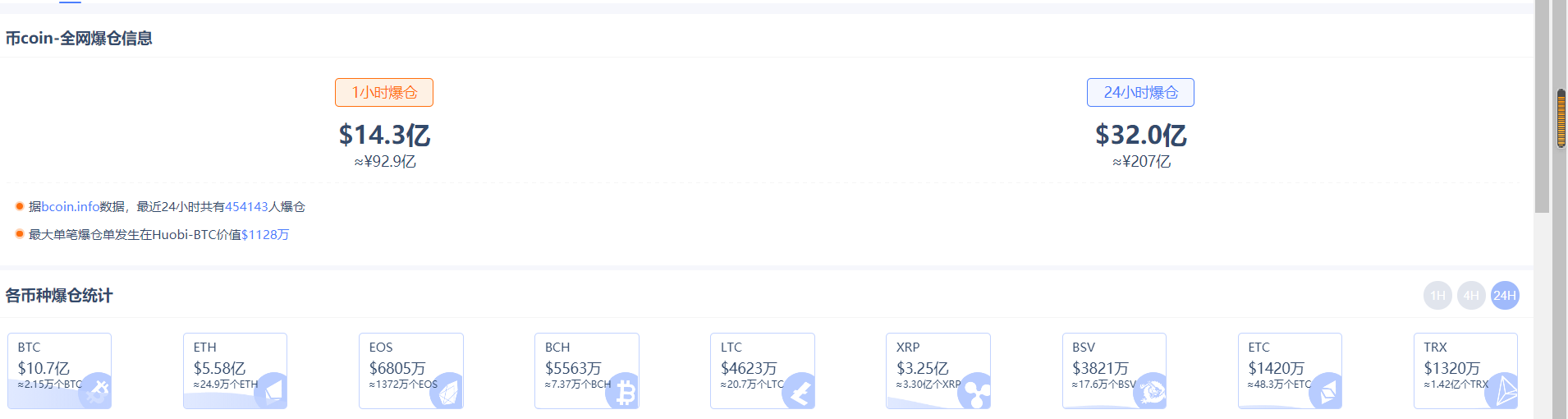This screenshot has width=1568, height=419.
Task: Switch coin statistics to the 4H timeframe
Action: (1471, 296)
